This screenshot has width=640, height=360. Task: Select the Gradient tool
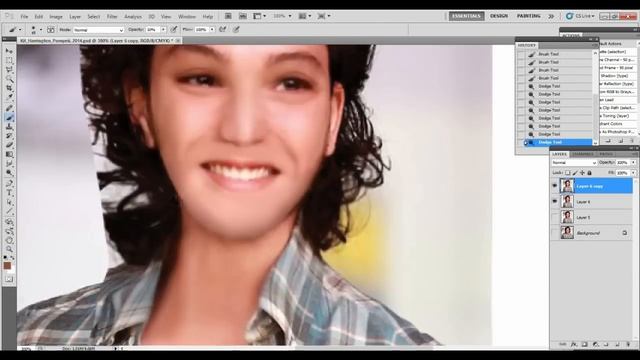click(x=9, y=155)
